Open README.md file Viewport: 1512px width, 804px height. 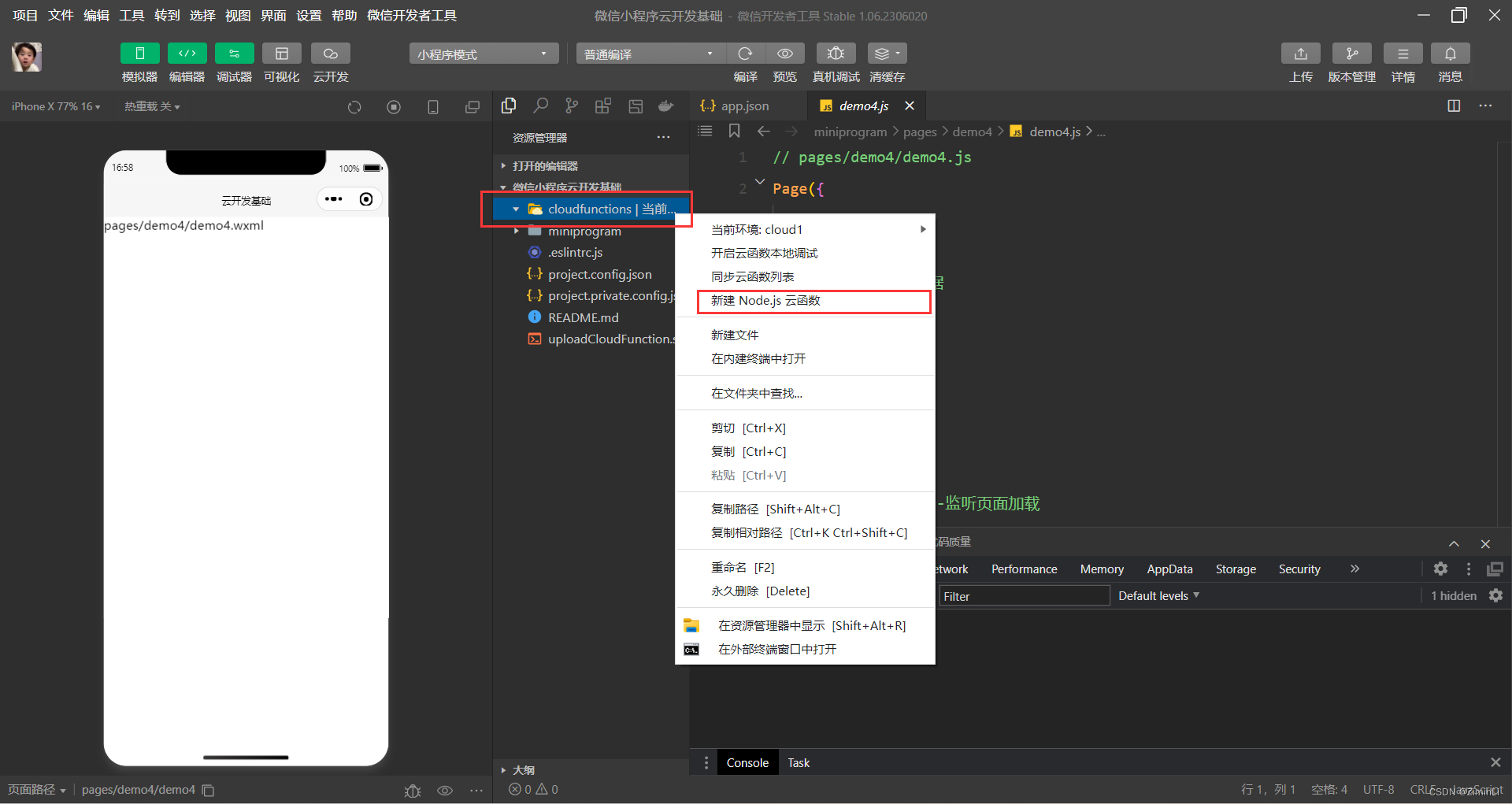583,317
